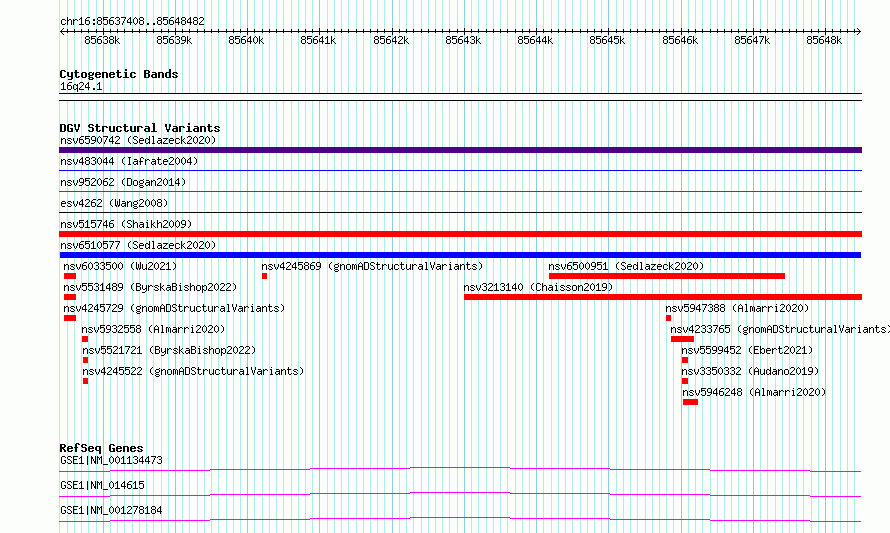
Task: Click the GSE1|NM_001134473 gene label
Action: 111,460
